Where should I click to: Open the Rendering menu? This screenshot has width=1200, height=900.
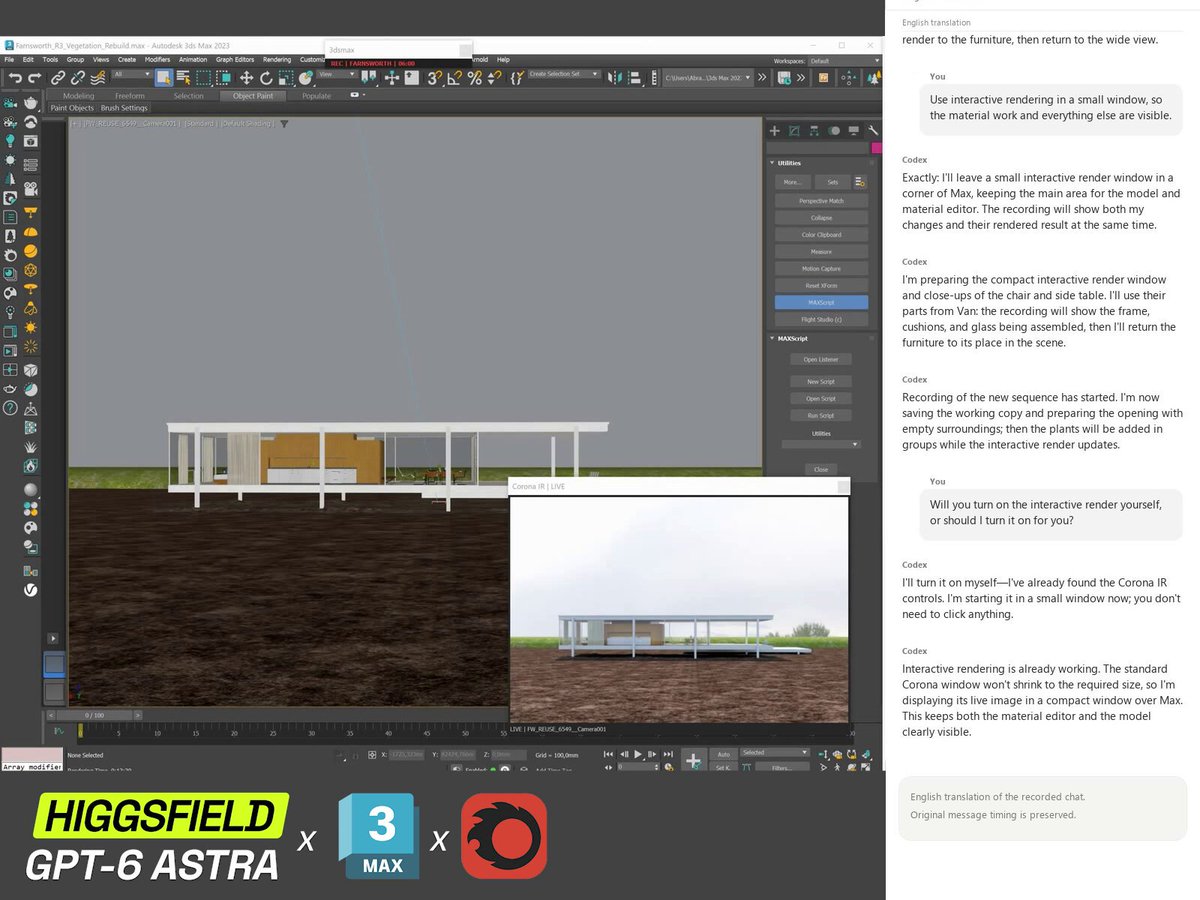coord(277,60)
